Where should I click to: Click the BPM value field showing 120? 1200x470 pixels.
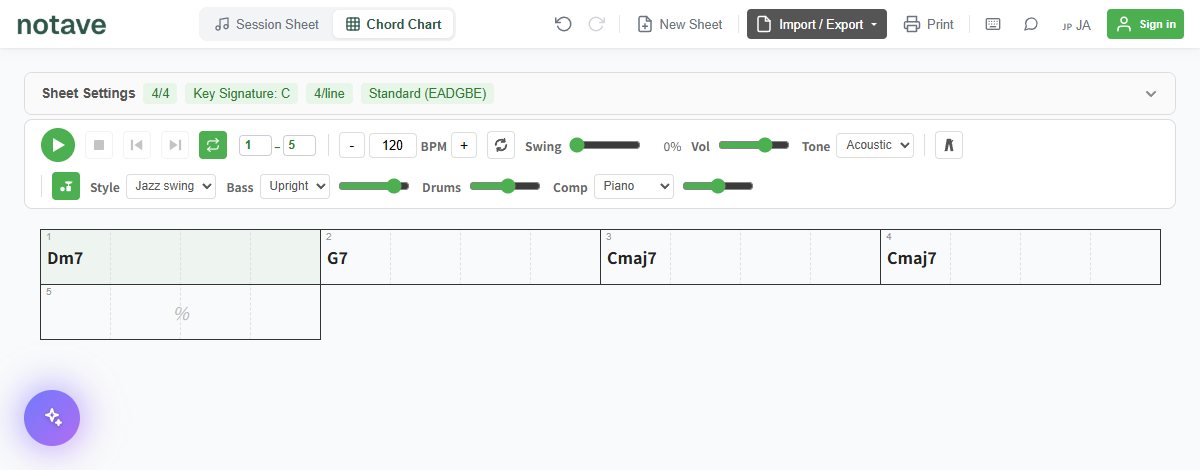pos(393,145)
